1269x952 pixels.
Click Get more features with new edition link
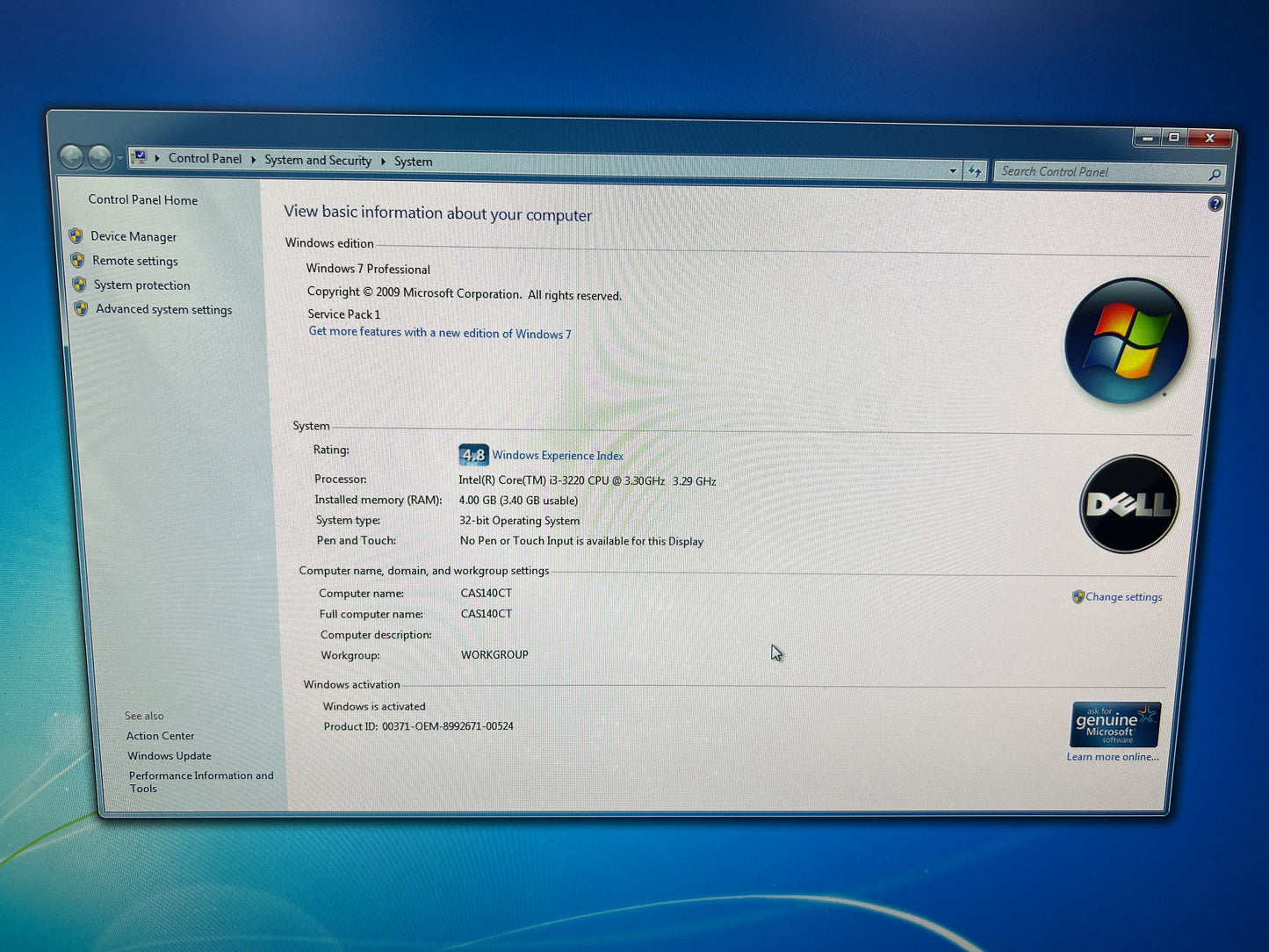(x=439, y=333)
